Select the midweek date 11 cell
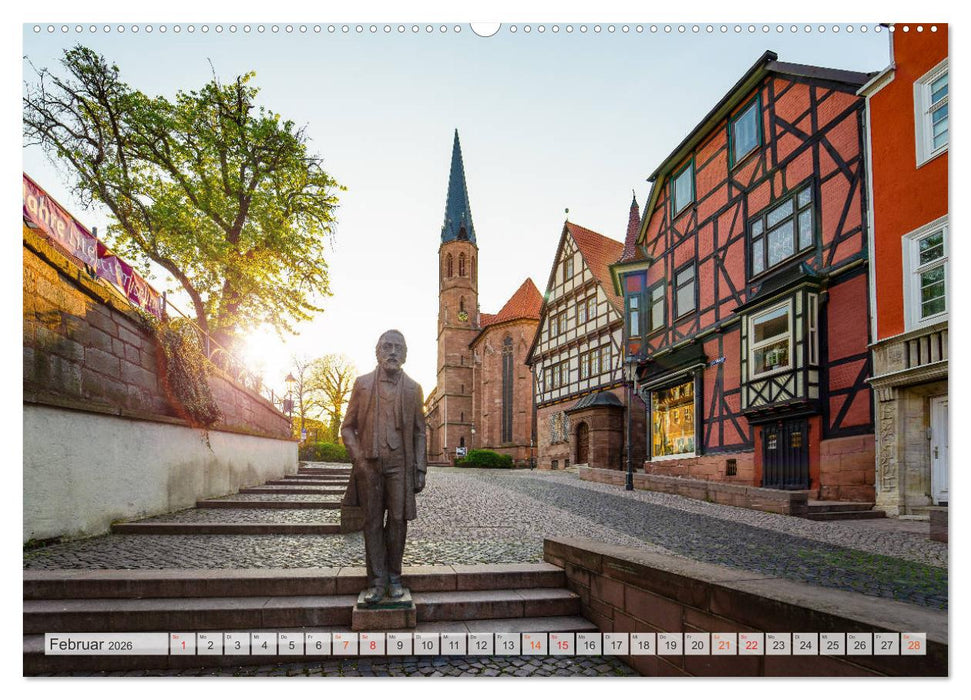Image resolution: width=971 pixels, height=700 pixels. pos(453,645)
